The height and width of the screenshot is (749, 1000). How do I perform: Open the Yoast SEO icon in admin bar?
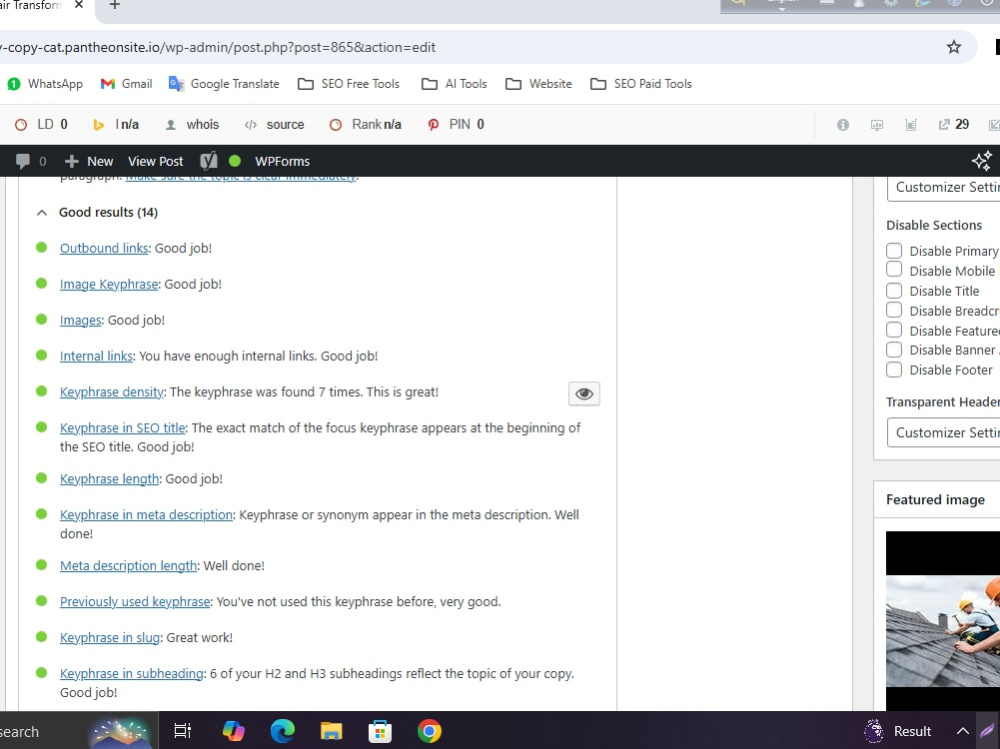[x=209, y=161]
